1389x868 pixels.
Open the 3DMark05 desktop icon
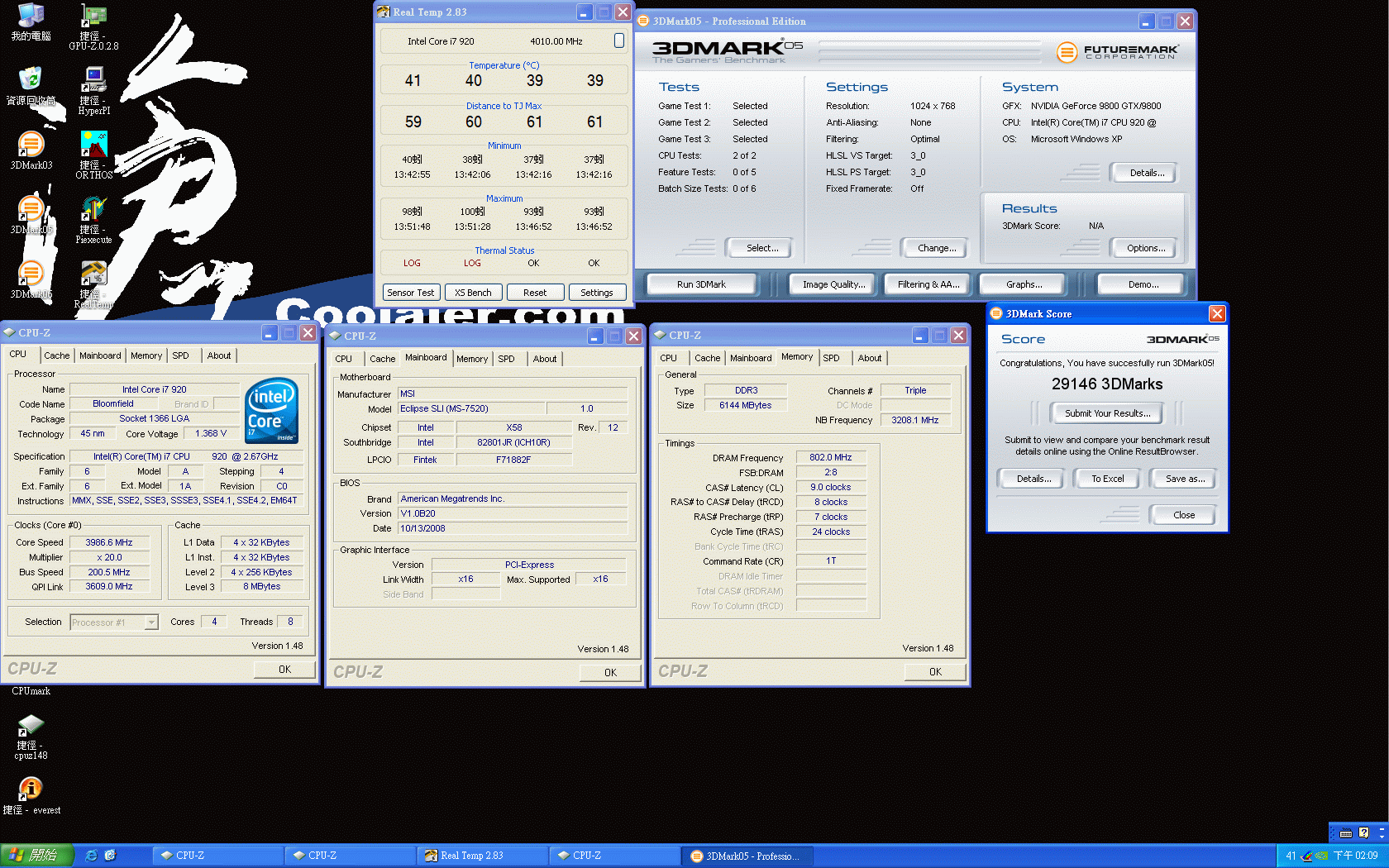point(31,215)
